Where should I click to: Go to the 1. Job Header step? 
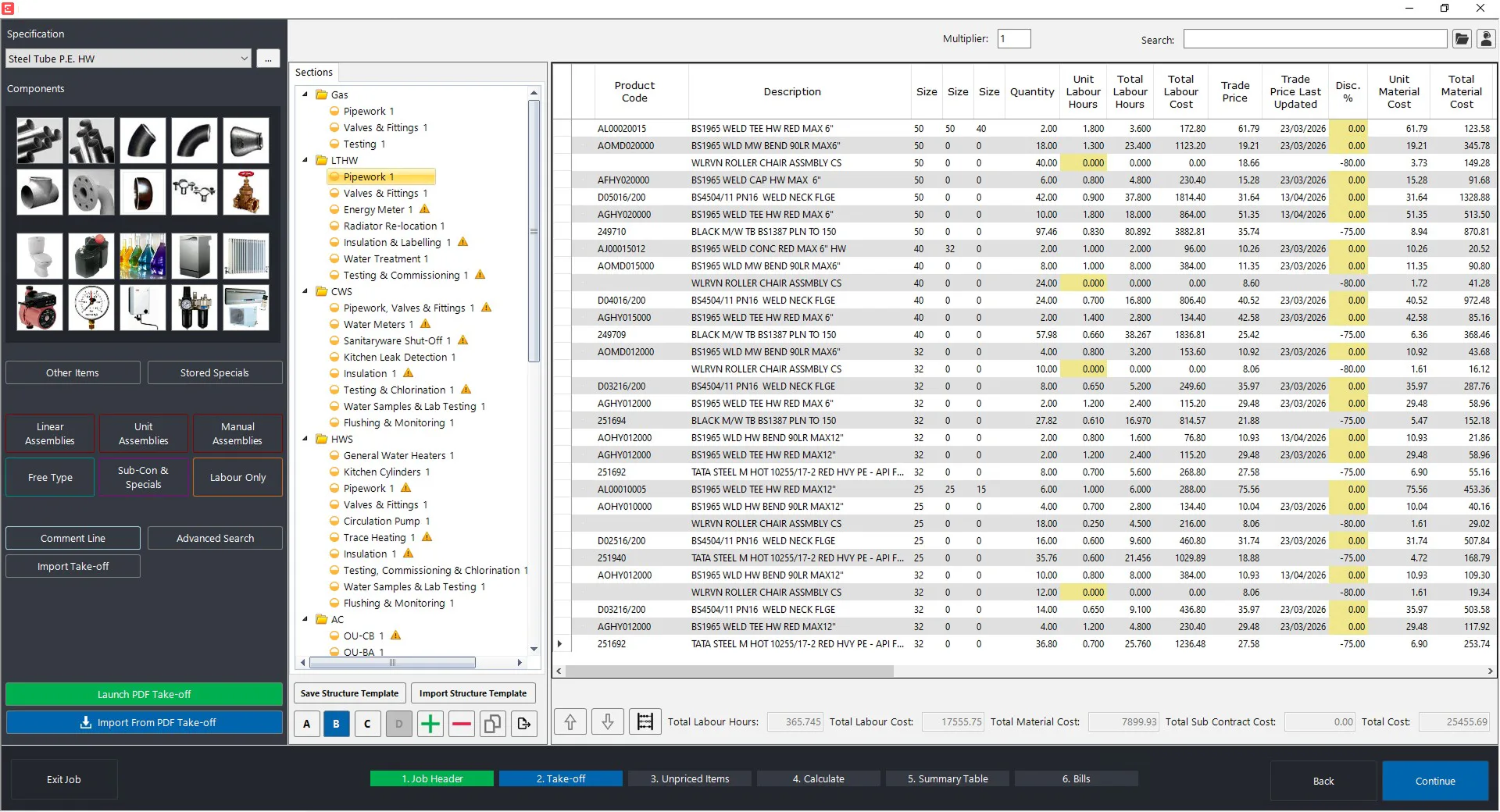click(432, 778)
